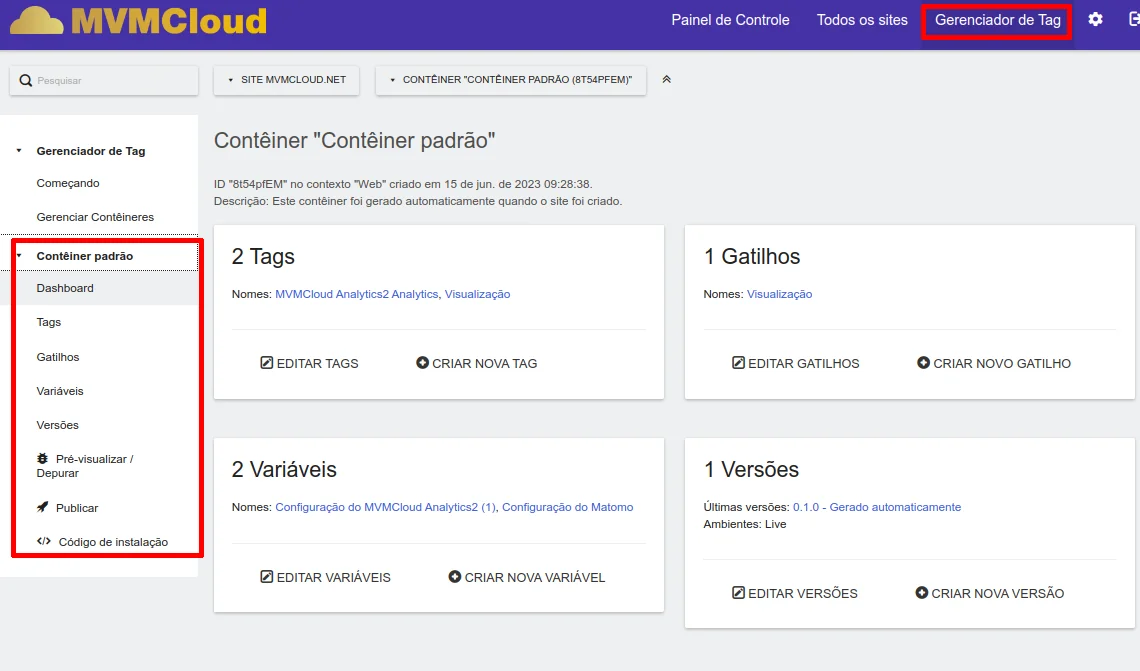The height and width of the screenshot is (671, 1140).
Task: Go to Todos os sites menu
Action: pyautogui.click(x=862, y=20)
